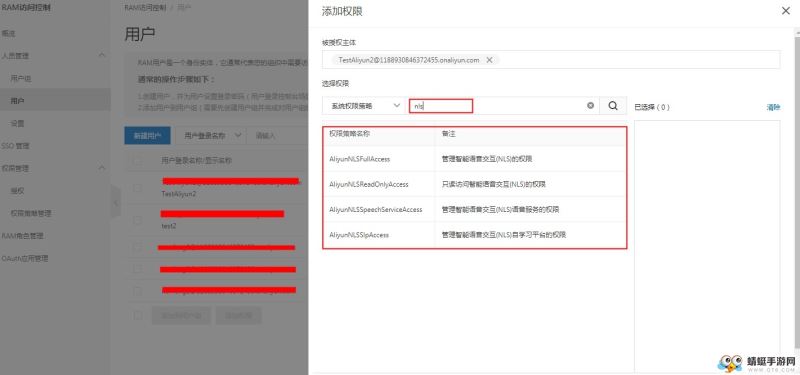
Task: Click the 新建用户 button
Action: click(x=147, y=136)
